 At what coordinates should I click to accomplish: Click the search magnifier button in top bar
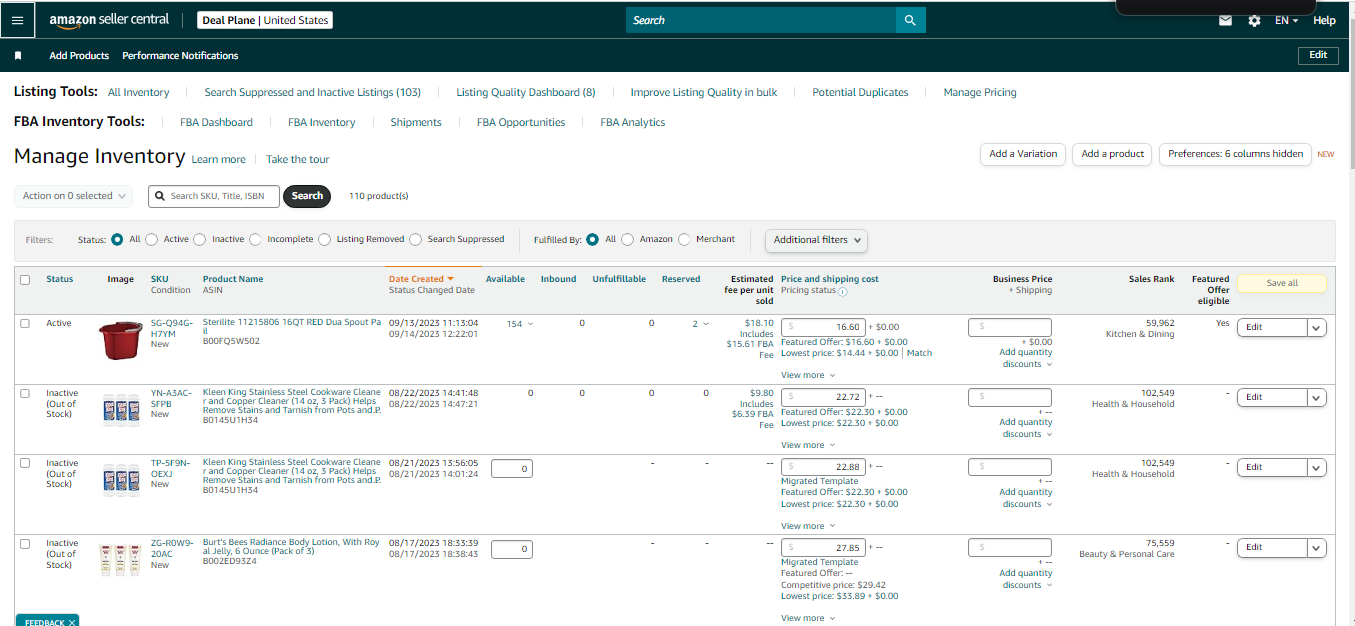tap(910, 20)
